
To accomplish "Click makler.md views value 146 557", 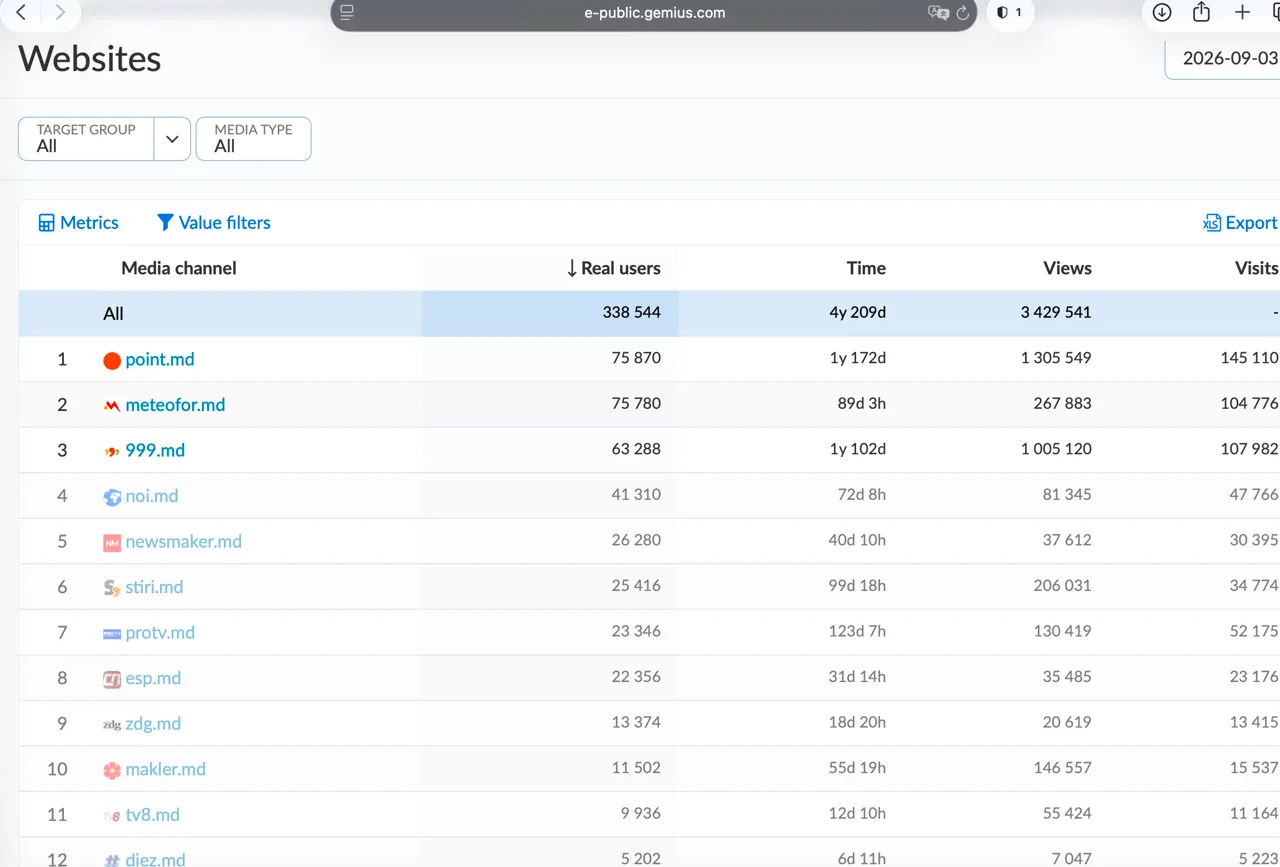I will click(x=1062, y=767).
